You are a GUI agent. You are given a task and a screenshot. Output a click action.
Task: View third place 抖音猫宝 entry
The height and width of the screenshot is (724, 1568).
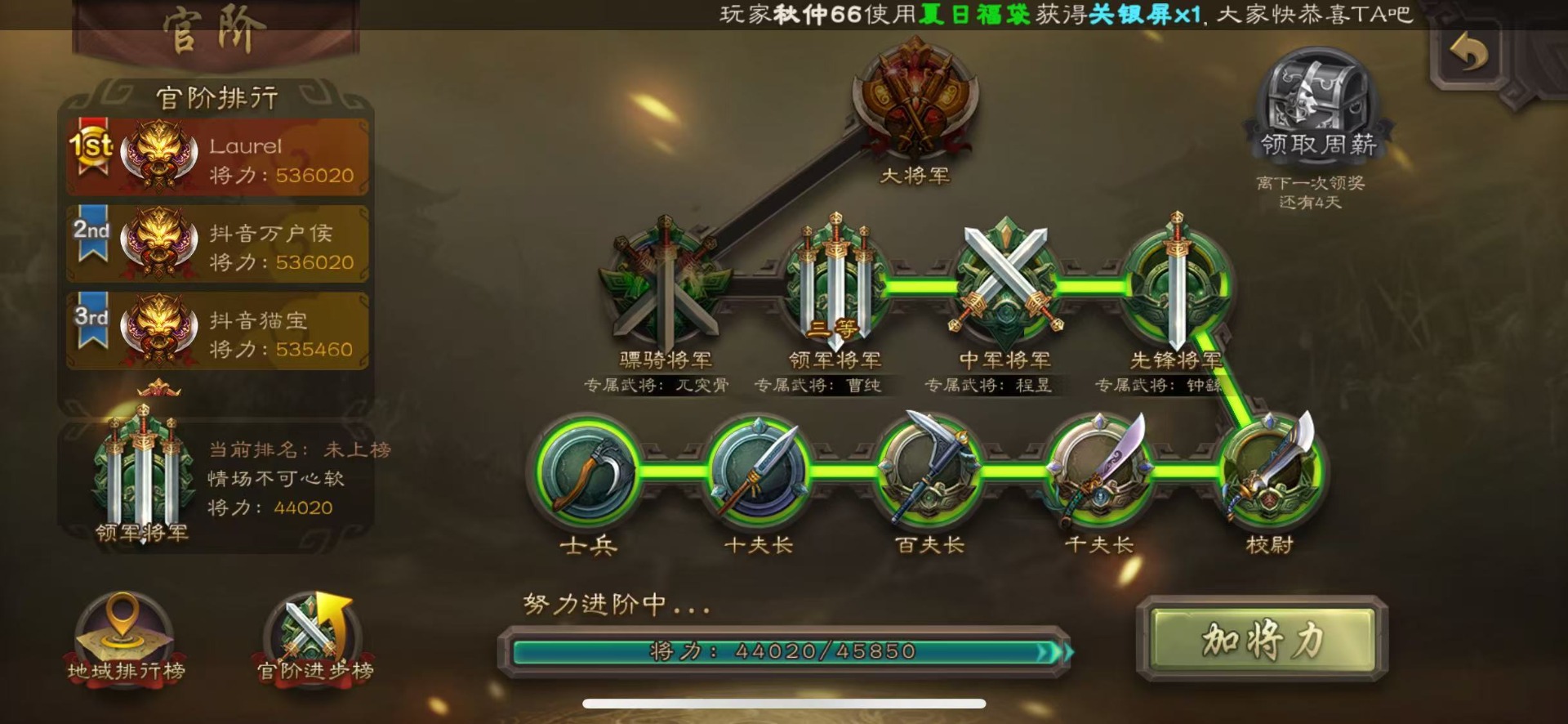(x=217, y=331)
